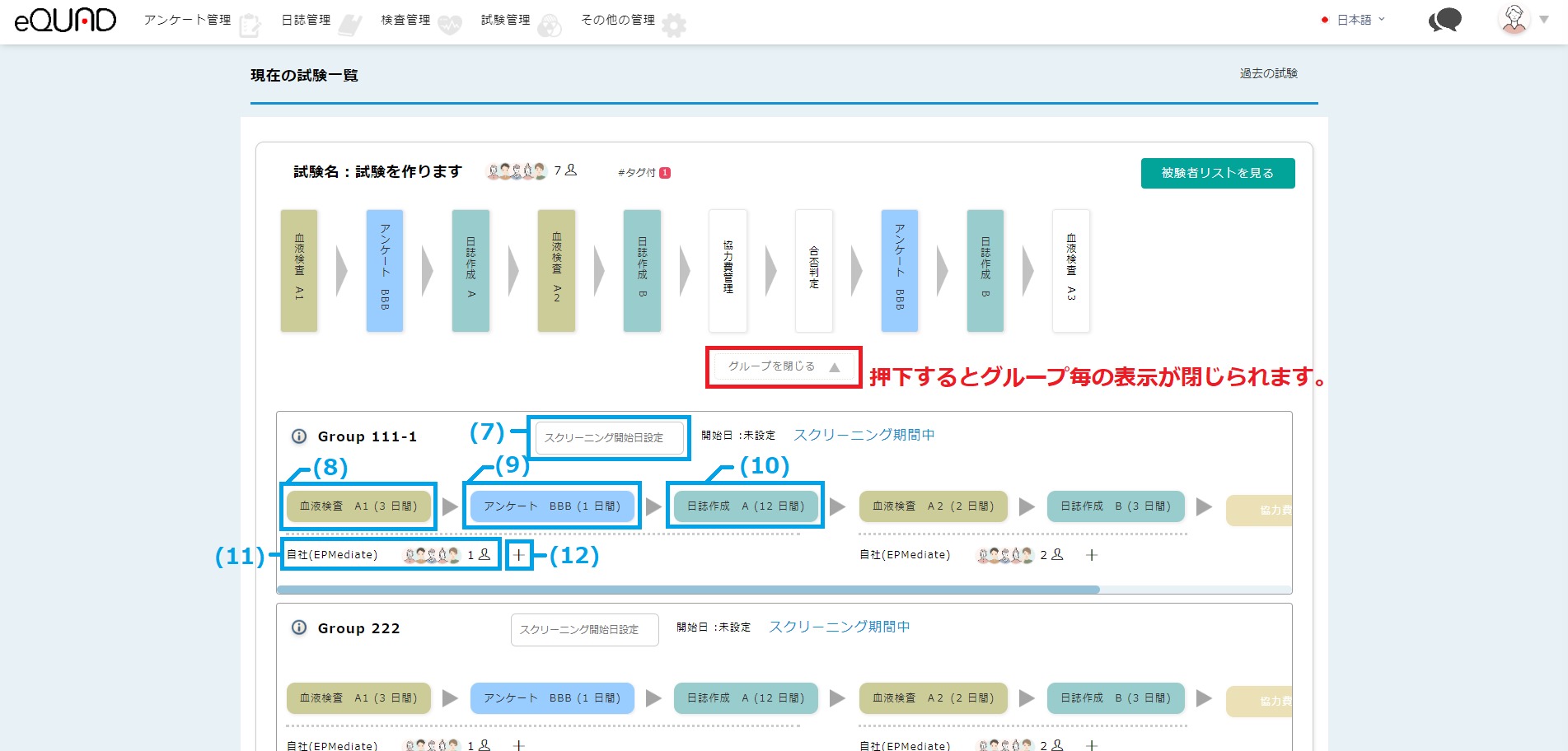
Task: Open the 試験管理 menu
Action: tap(505, 20)
